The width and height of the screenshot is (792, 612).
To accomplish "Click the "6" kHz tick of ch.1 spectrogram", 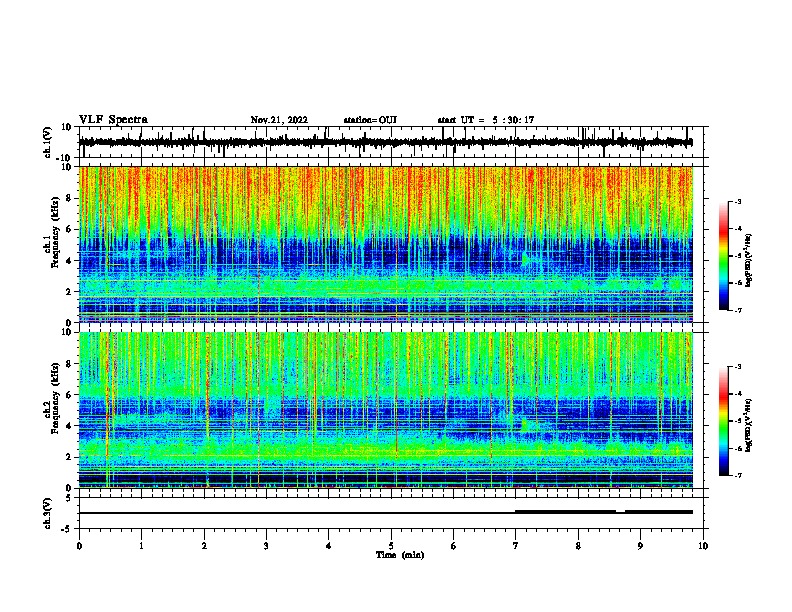I will pos(70,230).
